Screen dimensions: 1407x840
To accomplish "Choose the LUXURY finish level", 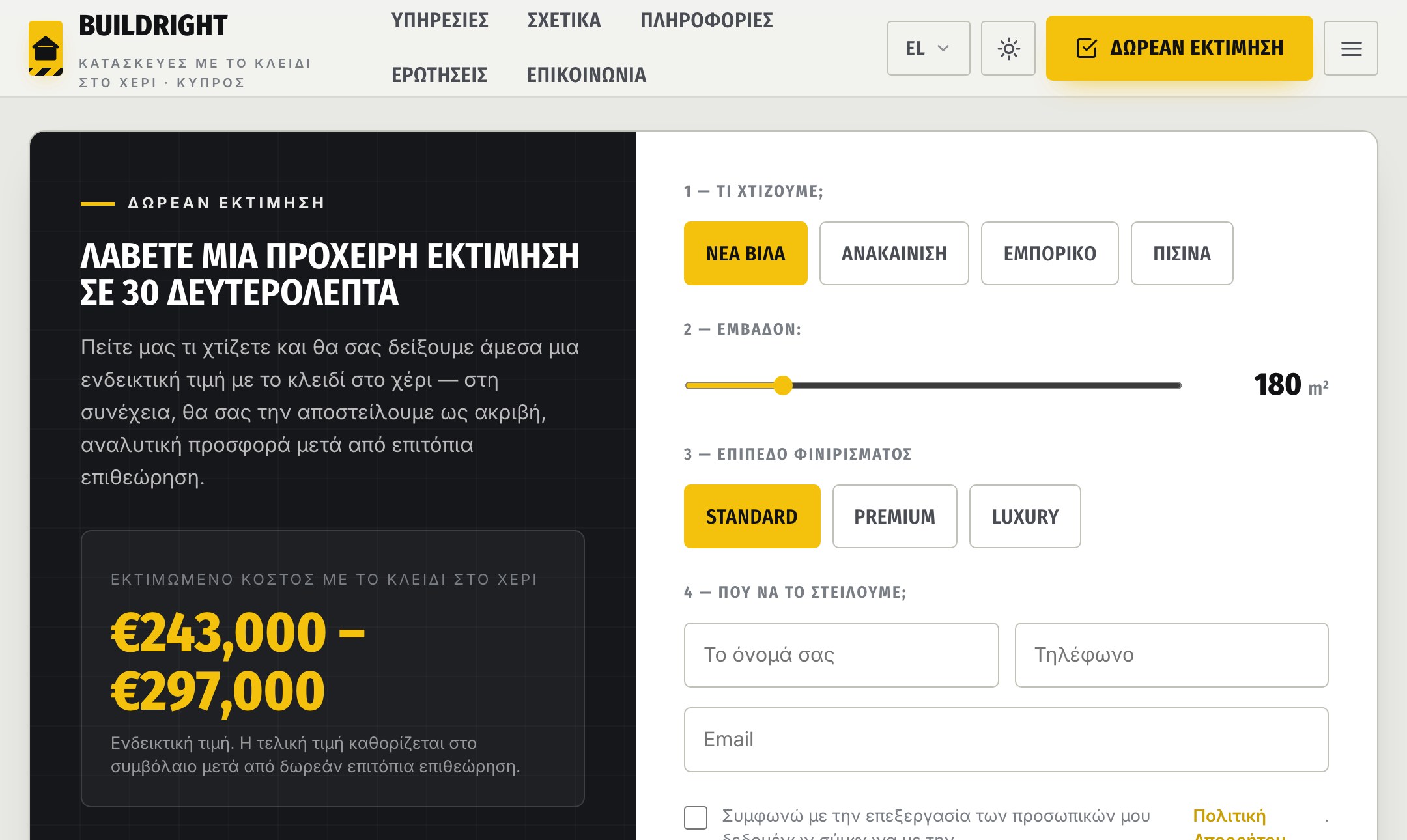I will [x=1025, y=516].
